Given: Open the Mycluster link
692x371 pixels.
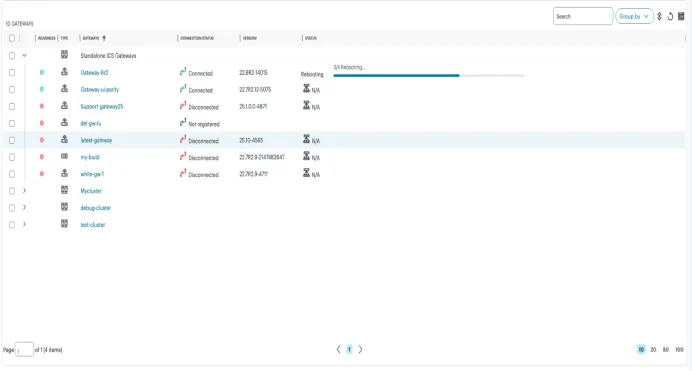Looking at the screenshot, I should [x=91, y=191].
